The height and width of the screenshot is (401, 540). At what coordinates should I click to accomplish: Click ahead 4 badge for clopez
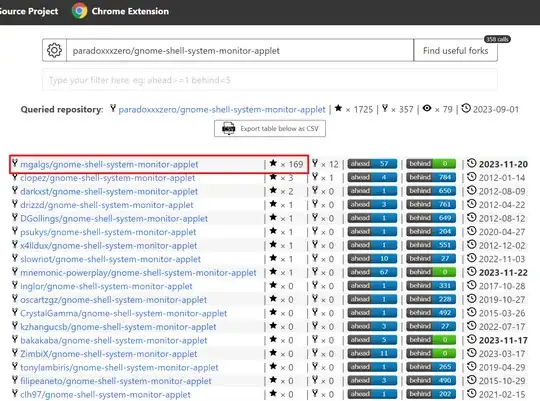(372, 177)
